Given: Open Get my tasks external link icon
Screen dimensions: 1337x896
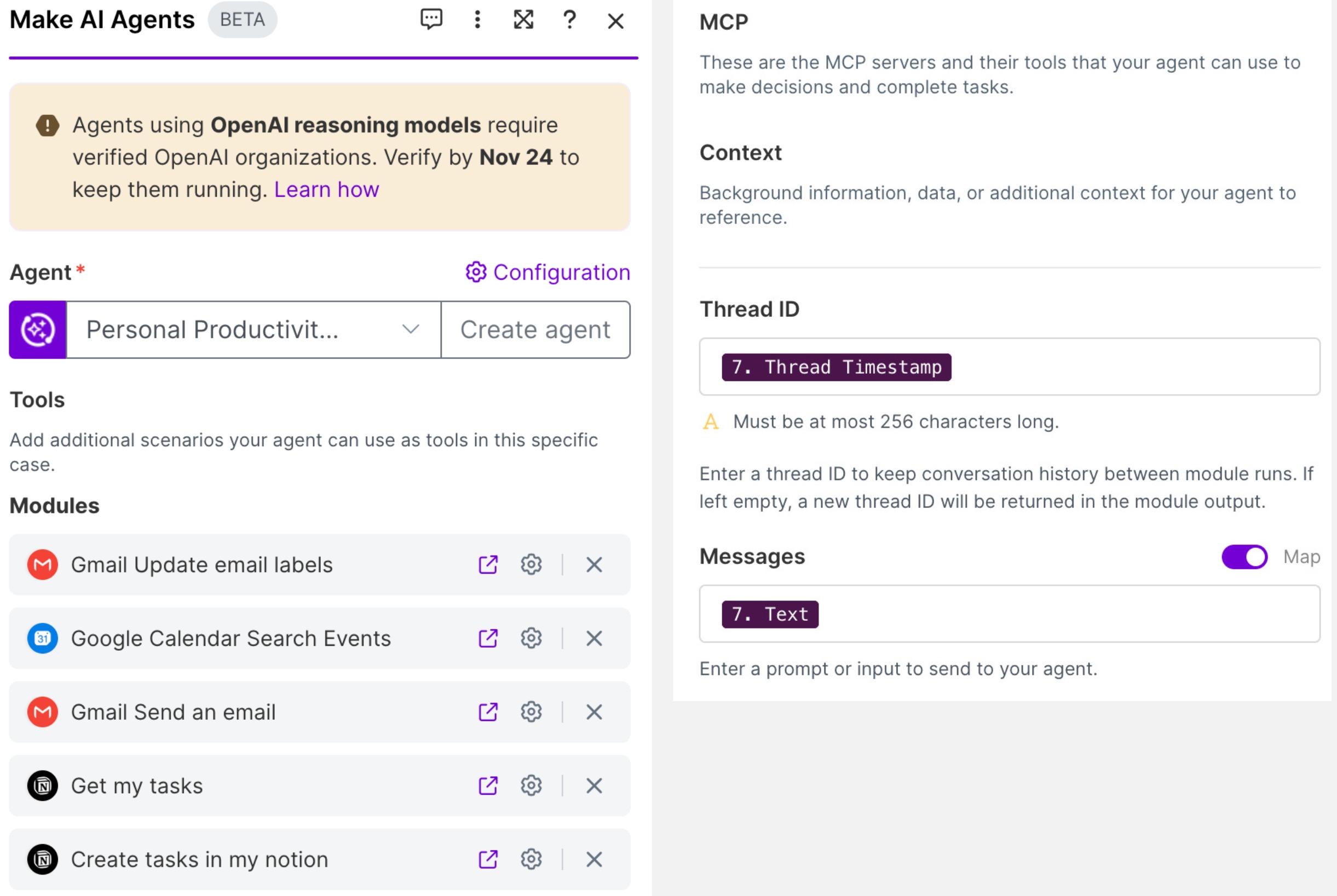Looking at the screenshot, I should [488, 786].
